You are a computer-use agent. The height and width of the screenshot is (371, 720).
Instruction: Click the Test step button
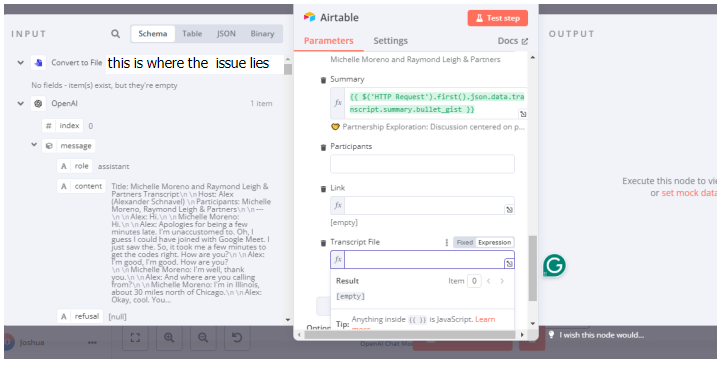click(498, 18)
